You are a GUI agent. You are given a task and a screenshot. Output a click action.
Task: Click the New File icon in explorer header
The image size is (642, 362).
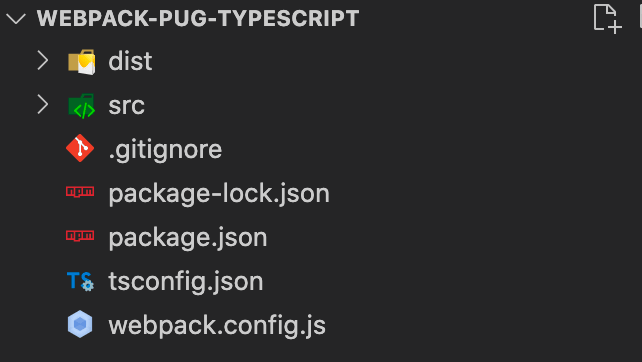(608, 18)
